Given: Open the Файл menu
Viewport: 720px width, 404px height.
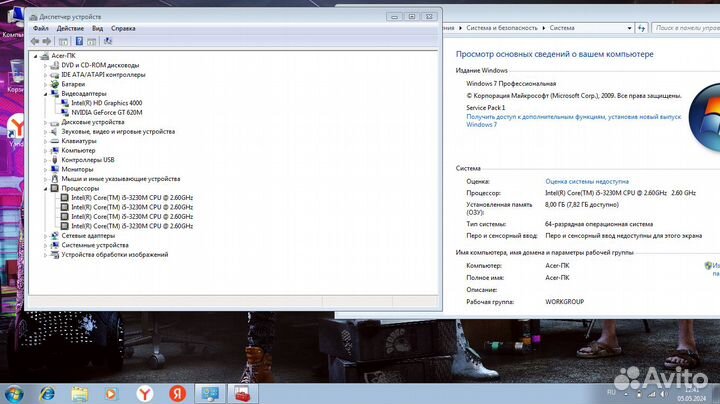Looking at the screenshot, I should click(x=41, y=28).
